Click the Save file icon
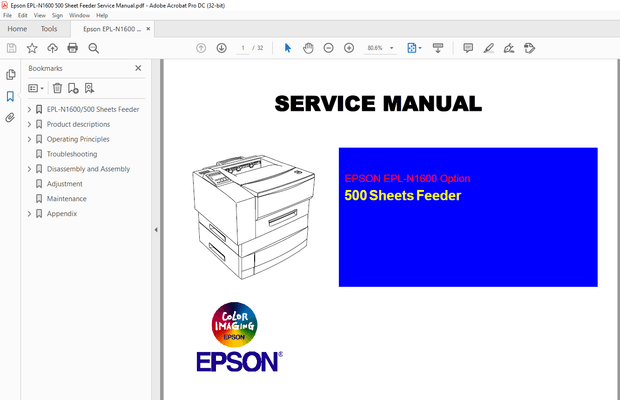Image resolution: width=620 pixels, height=400 pixels. [x=11, y=48]
